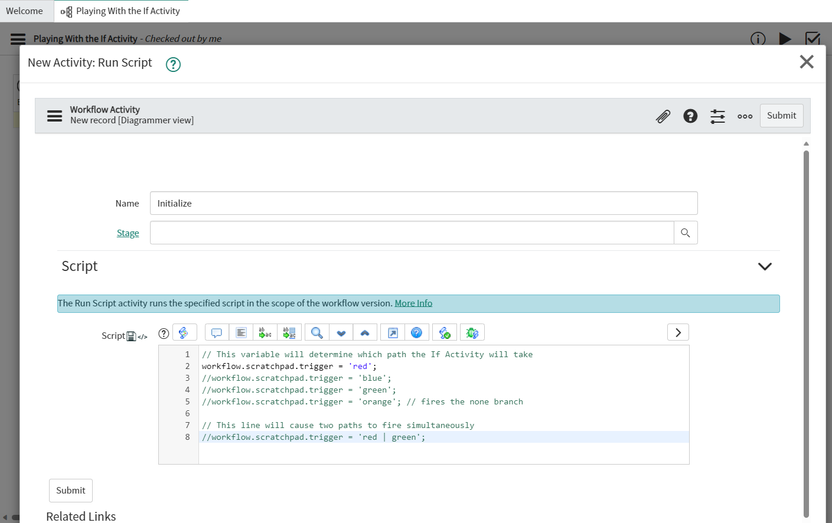Click Submit button in form header
This screenshot has width=832, height=523.
coord(781,116)
